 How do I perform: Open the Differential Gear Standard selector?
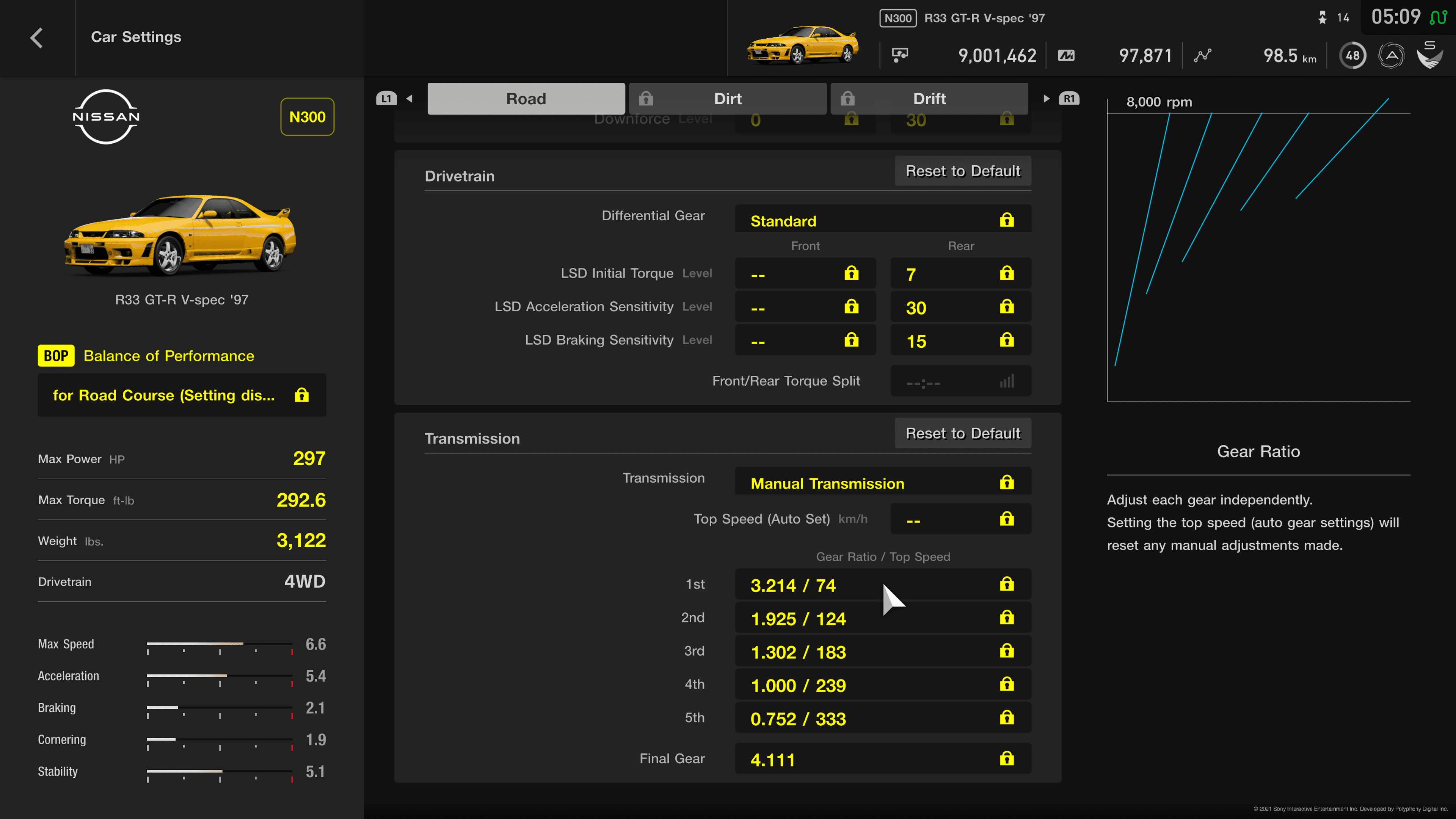coord(883,219)
